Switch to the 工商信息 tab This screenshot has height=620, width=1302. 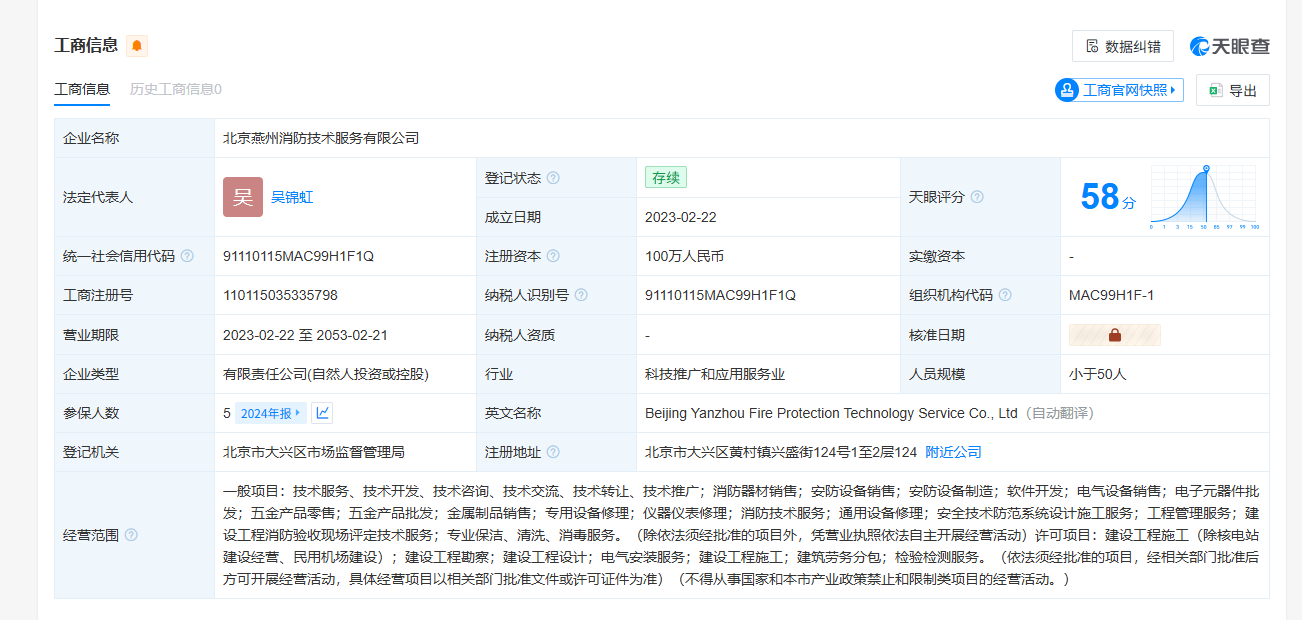pyautogui.click(x=82, y=89)
